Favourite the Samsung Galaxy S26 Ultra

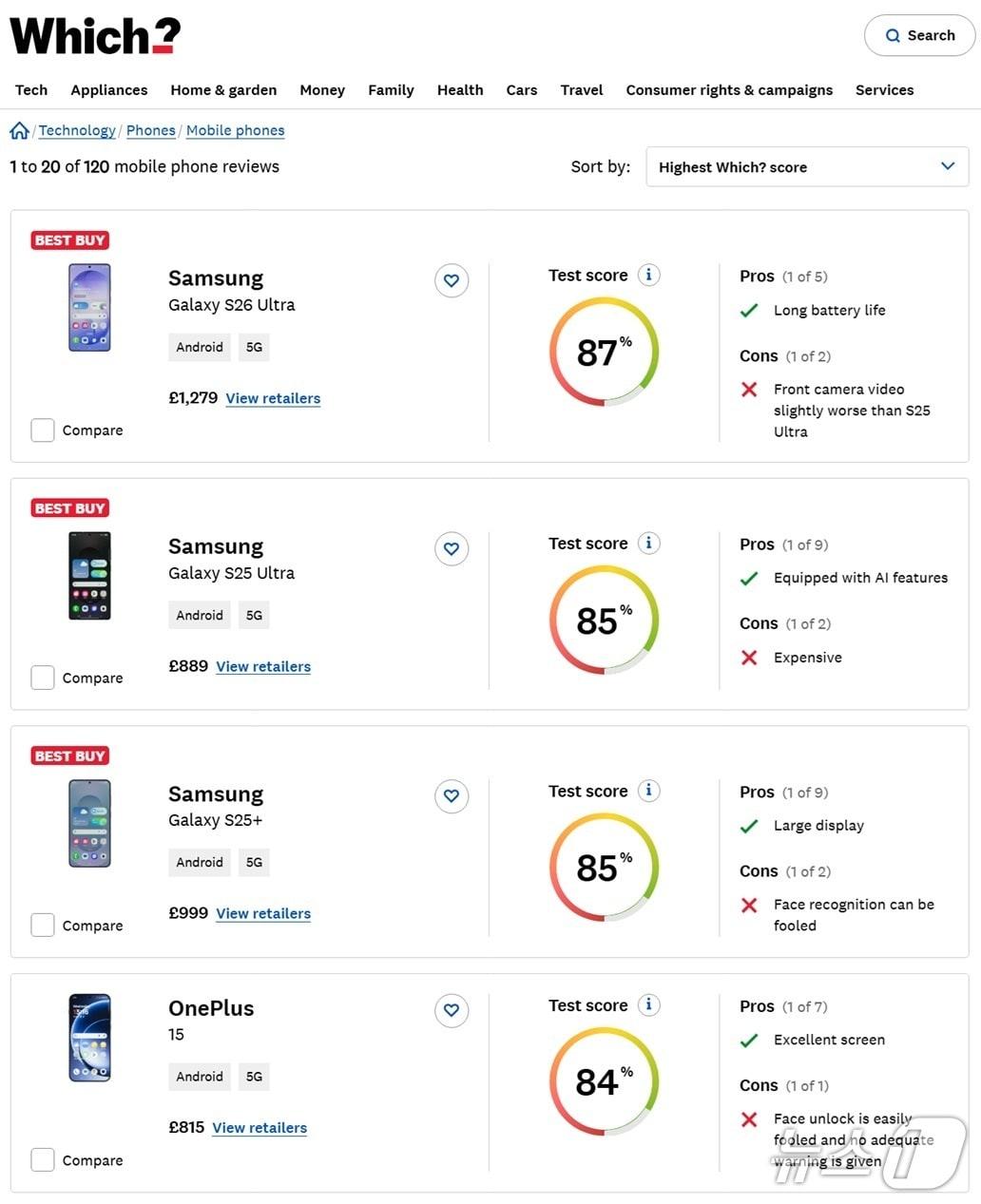[451, 280]
